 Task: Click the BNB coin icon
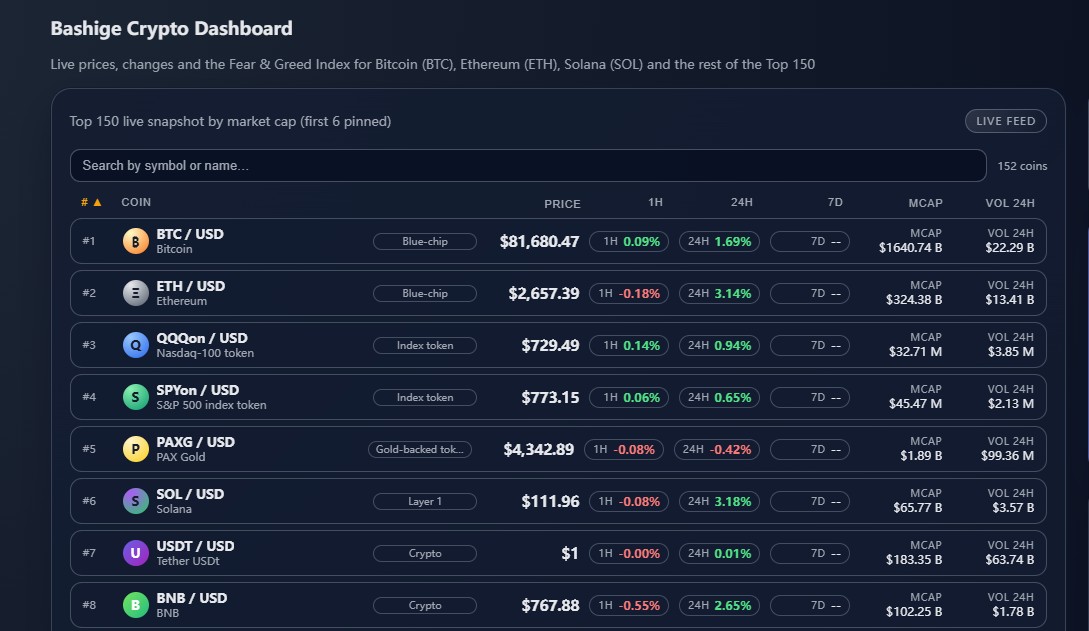135,605
